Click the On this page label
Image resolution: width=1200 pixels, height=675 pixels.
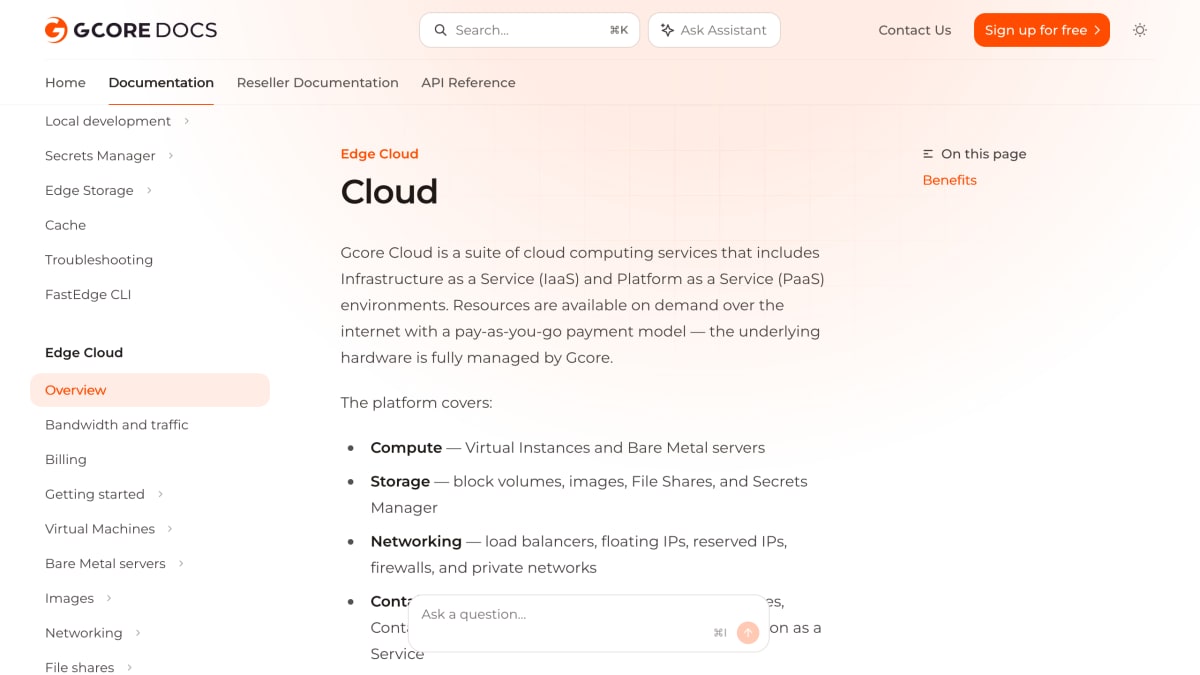point(984,154)
